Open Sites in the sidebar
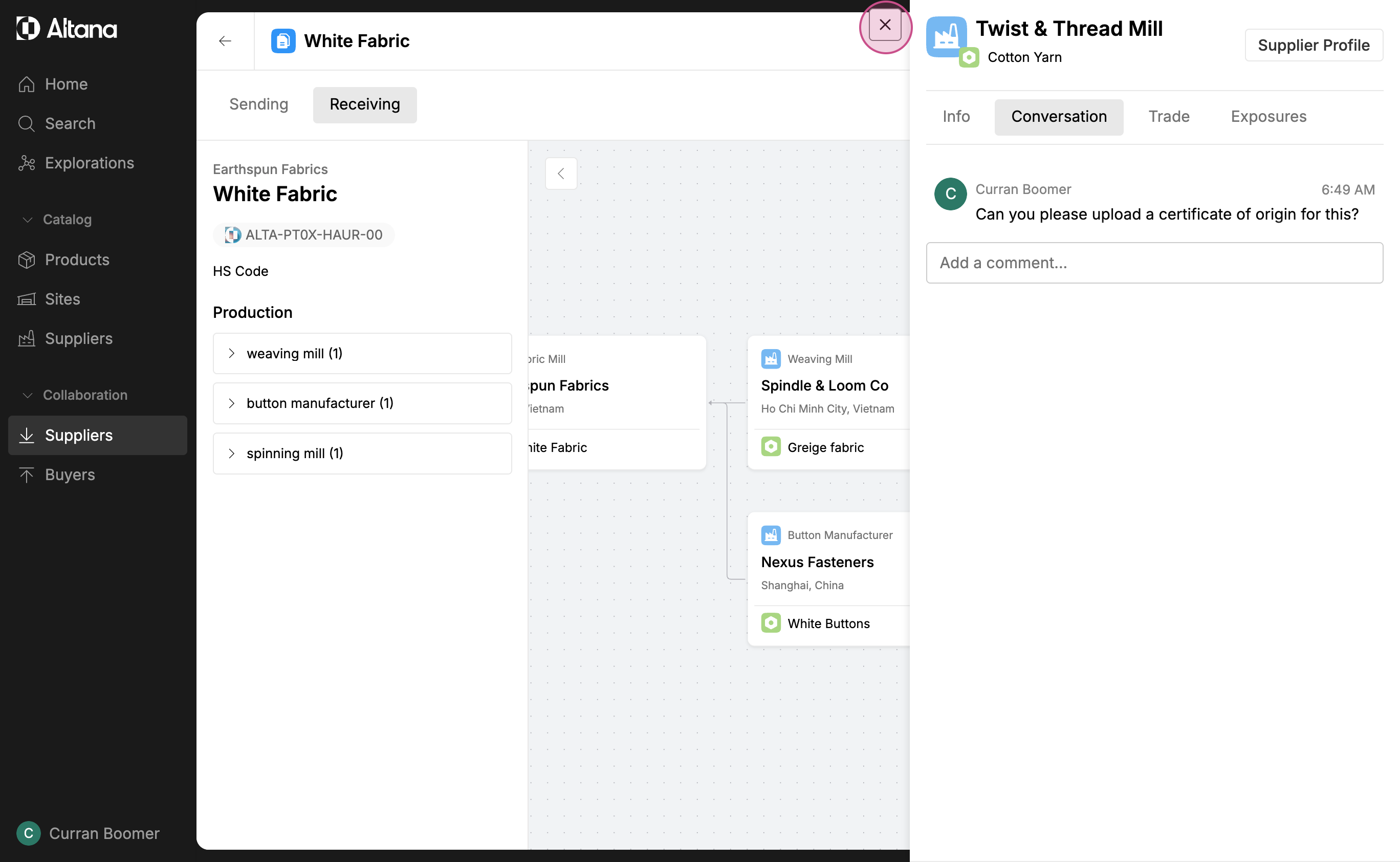 [x=62, y=299]
